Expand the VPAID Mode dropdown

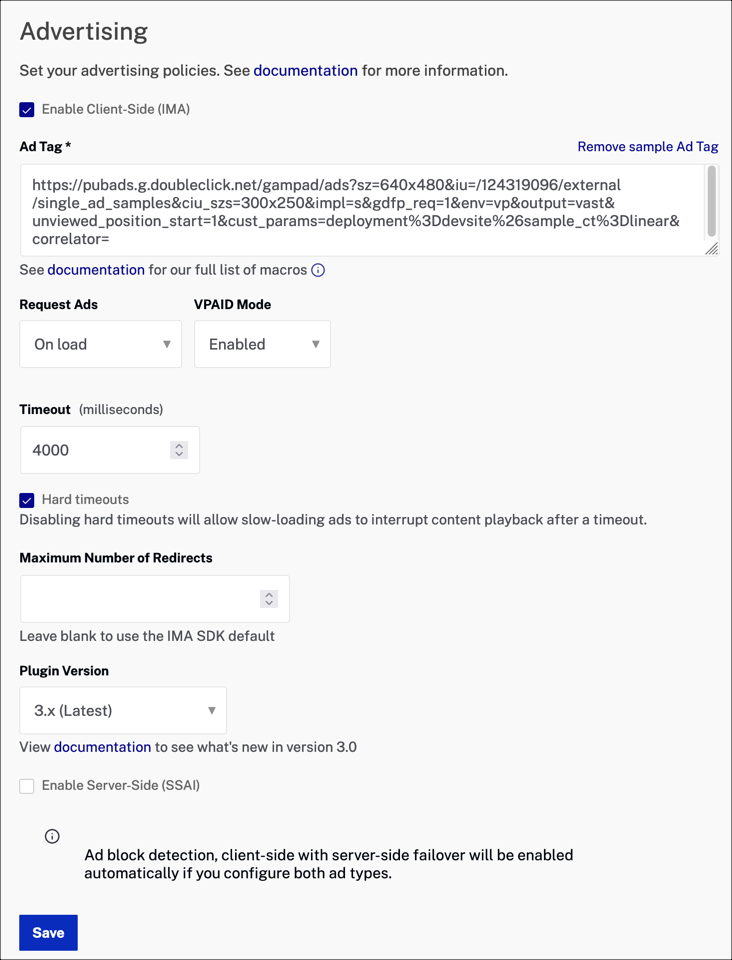point(262,344)
